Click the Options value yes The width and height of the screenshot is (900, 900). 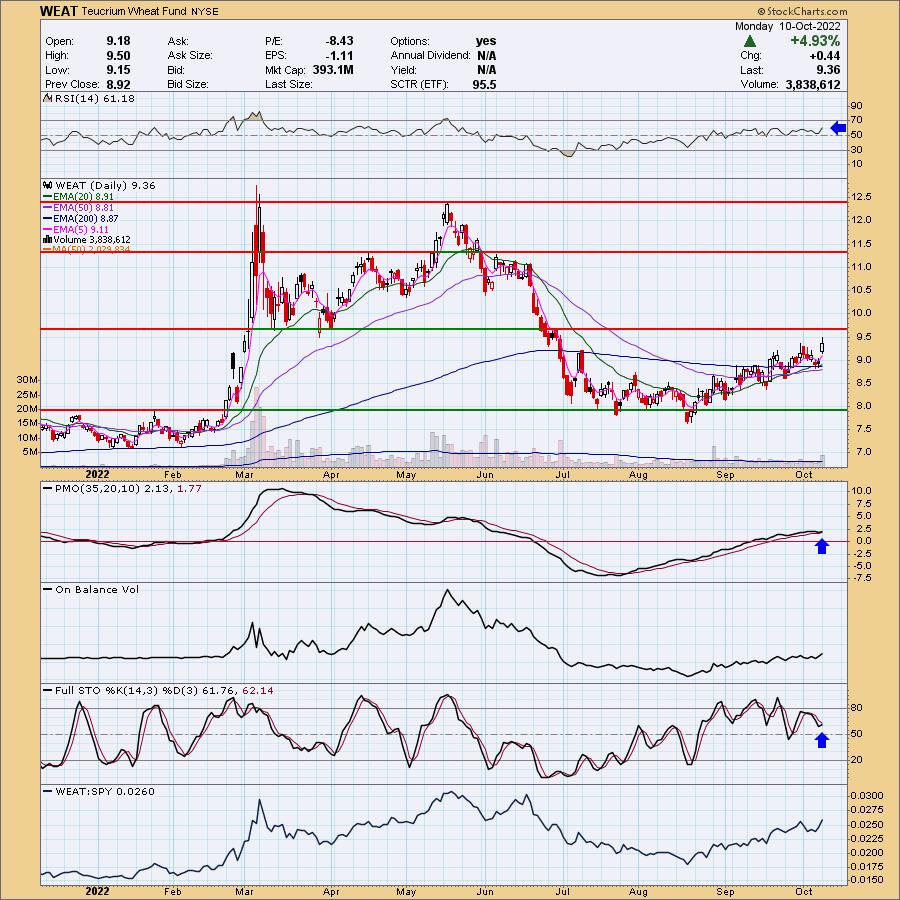tap(486, 41)
